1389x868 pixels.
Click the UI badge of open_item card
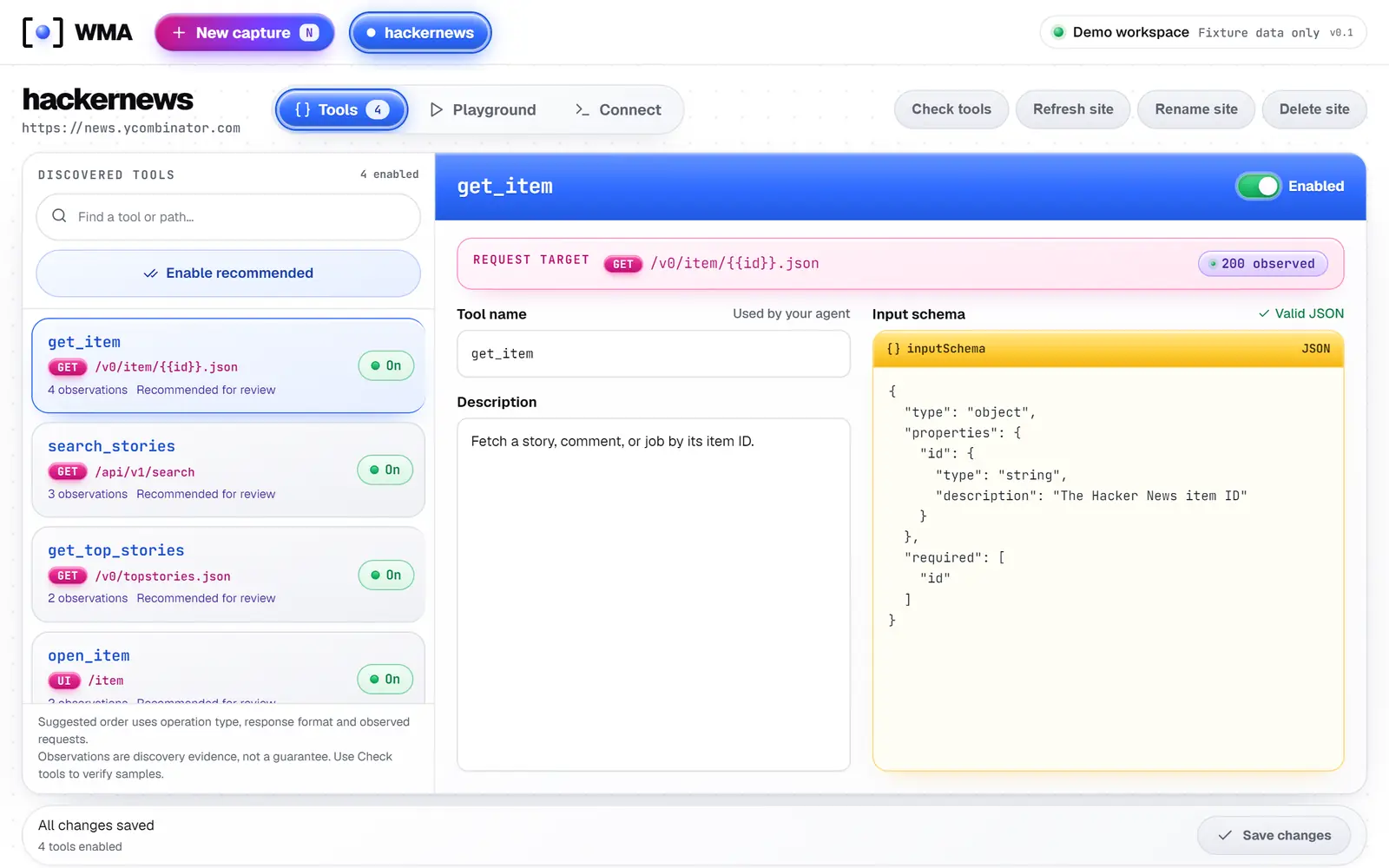(64, 681)
